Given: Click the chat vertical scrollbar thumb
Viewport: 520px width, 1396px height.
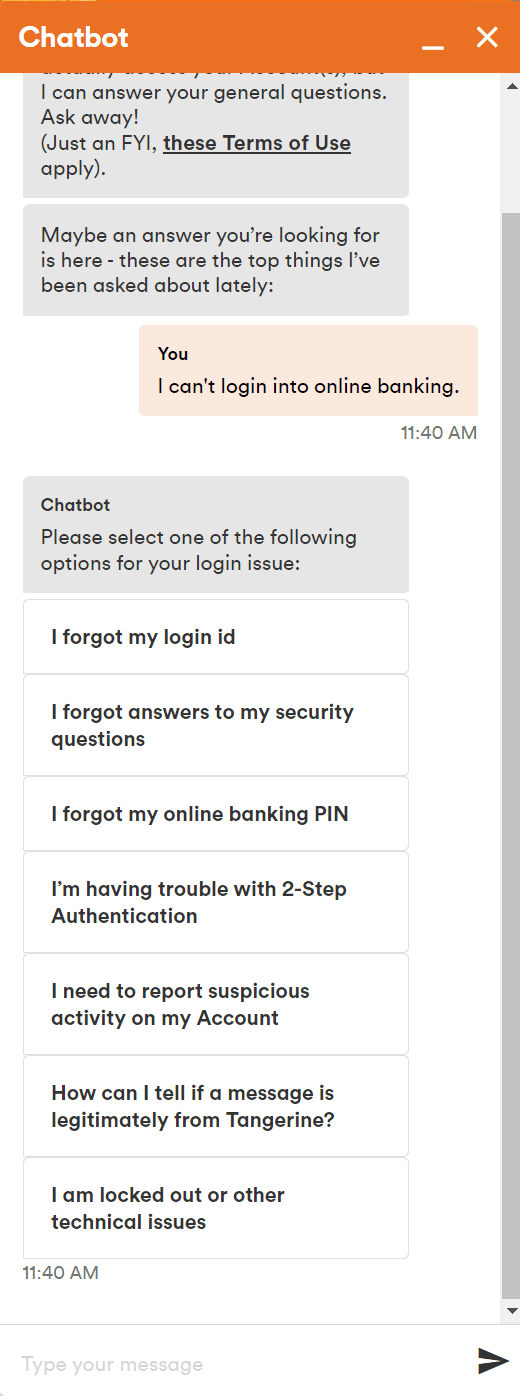Looking at the screenshot, I should coord(511,750).
